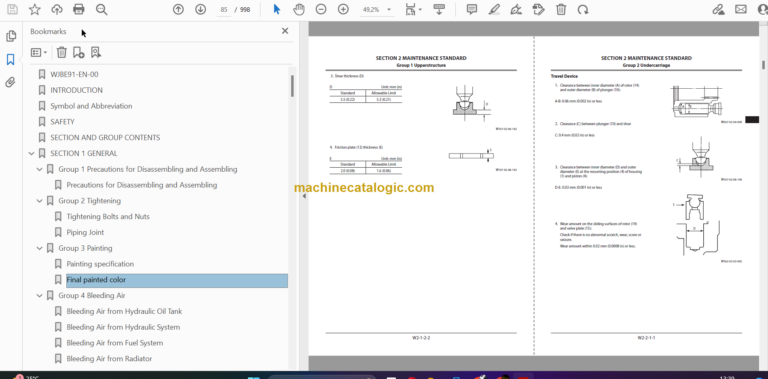
Task: Open the Symbol and Abbreviation bookmark
Action: pos(91,106)
